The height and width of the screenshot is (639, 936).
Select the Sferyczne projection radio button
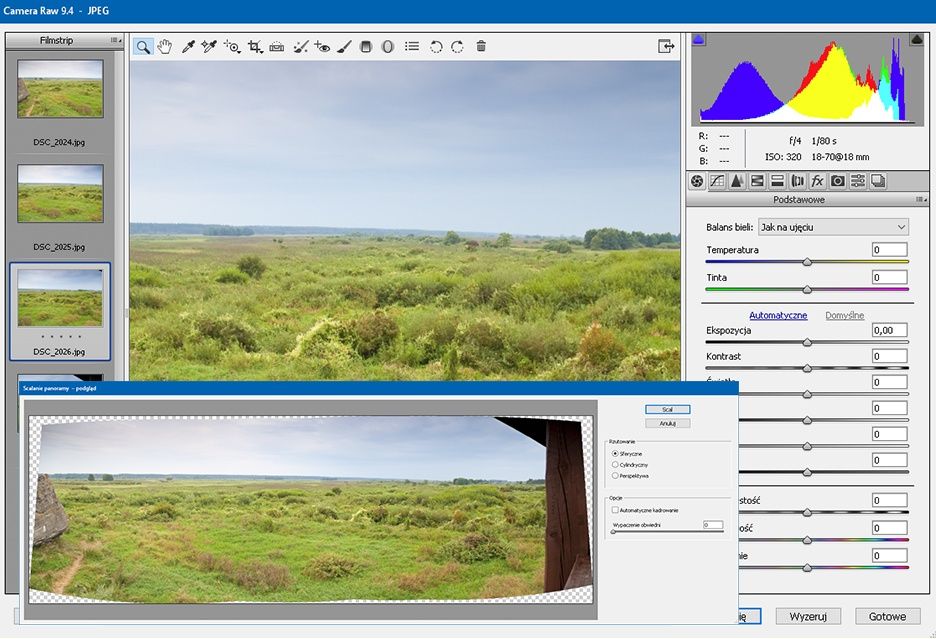point(615,454)
